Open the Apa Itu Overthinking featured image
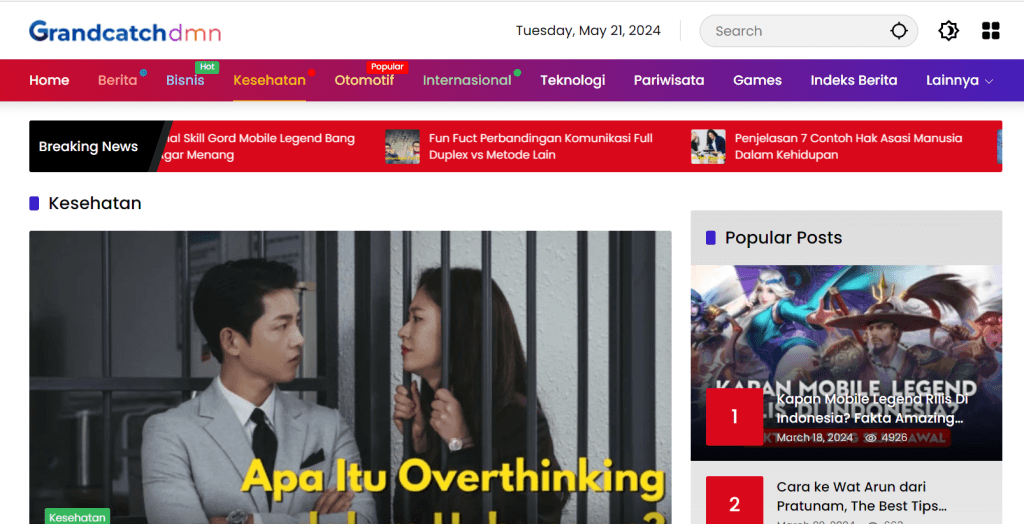Screen dimensions: 1024x524 350,377
